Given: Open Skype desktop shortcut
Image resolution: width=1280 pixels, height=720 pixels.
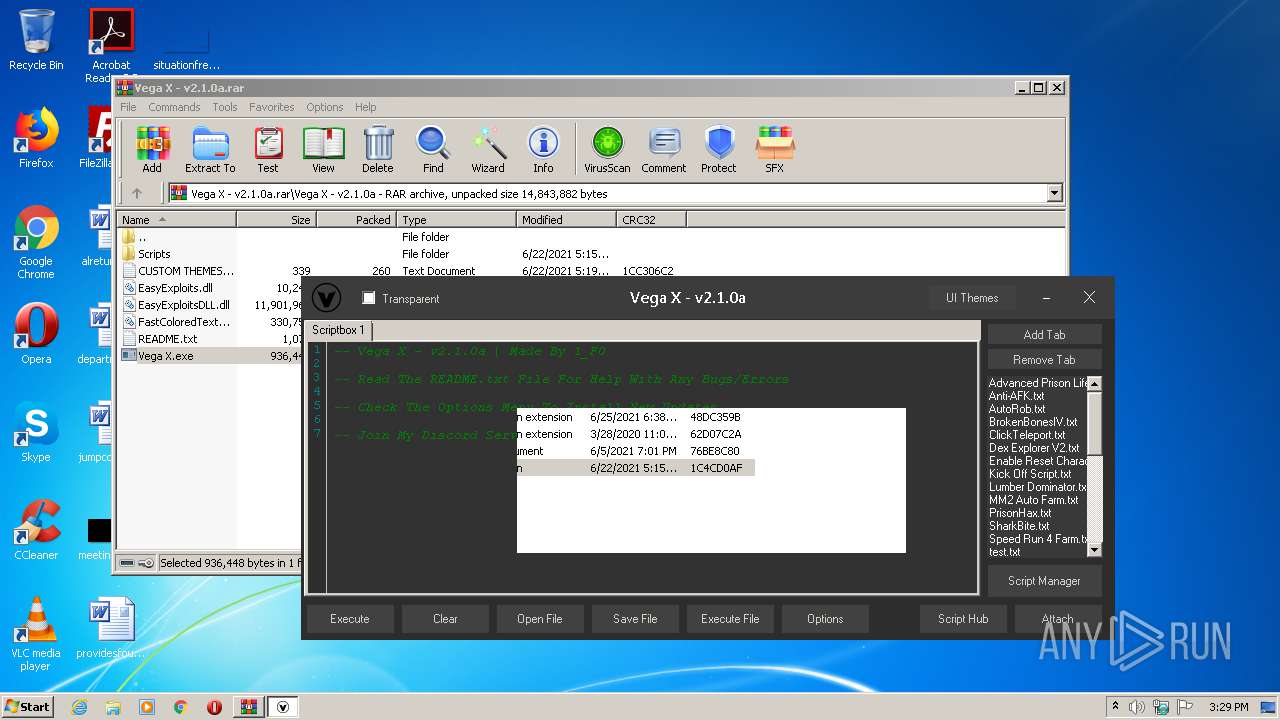Looking at the screenshot, I should pos(36,432).
